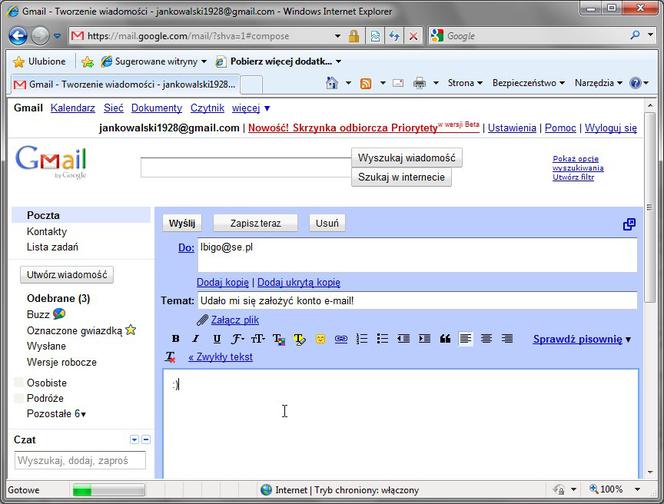Add page to favorites bar
The height and width of the screenshot is (504, 664).
point(88,62)
